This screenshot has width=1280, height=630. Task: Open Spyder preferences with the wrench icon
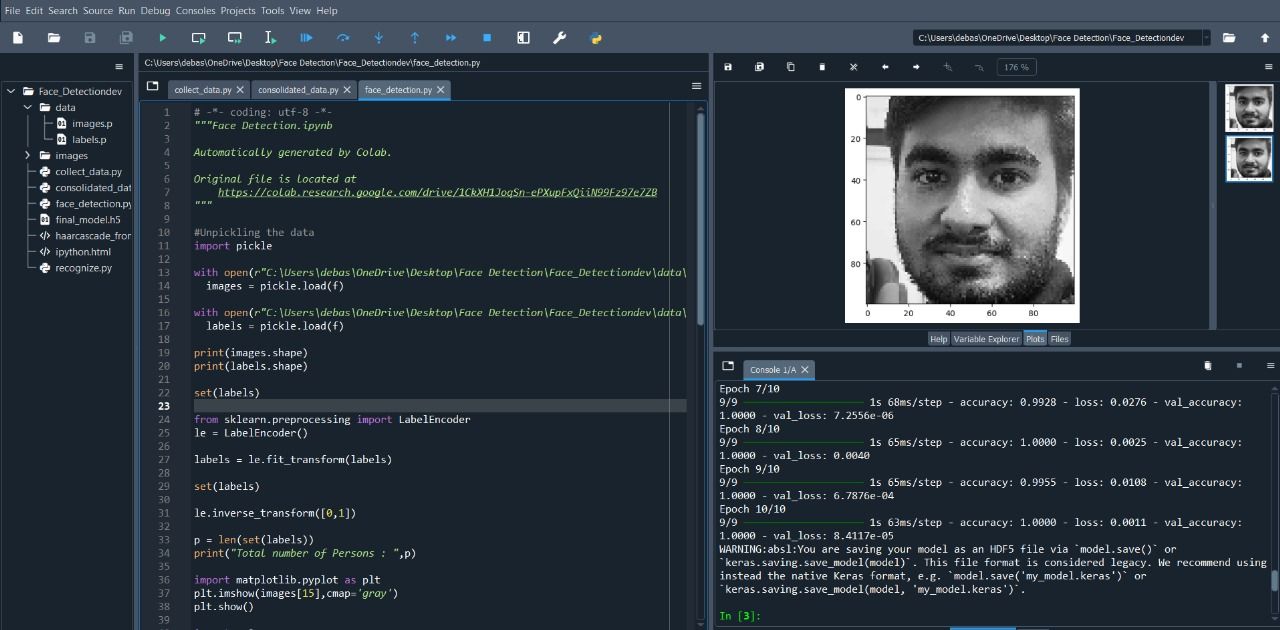pyautogui.click(x=559, y=37)
